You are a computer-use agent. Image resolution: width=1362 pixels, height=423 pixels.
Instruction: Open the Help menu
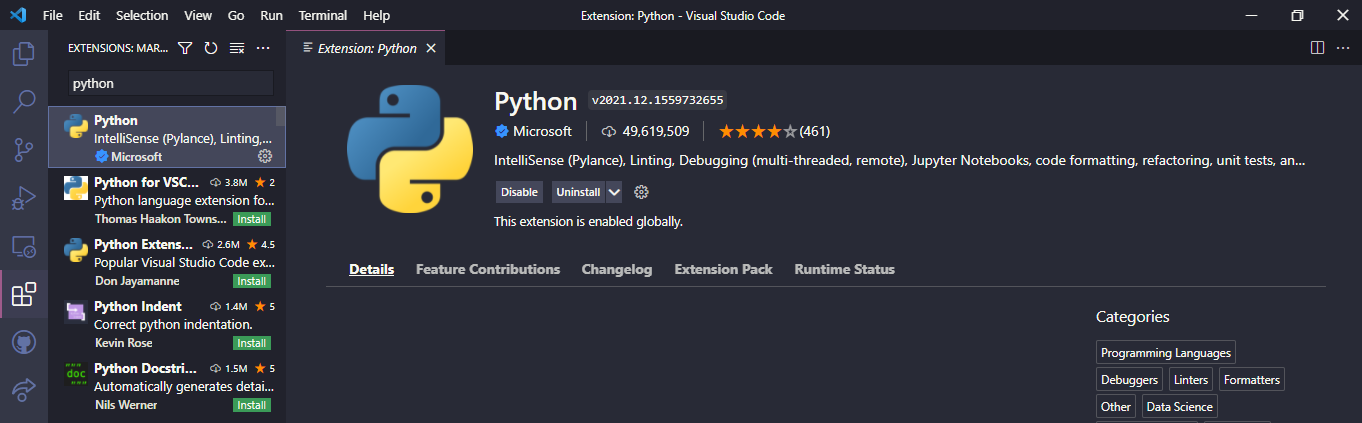click(377, 15)
